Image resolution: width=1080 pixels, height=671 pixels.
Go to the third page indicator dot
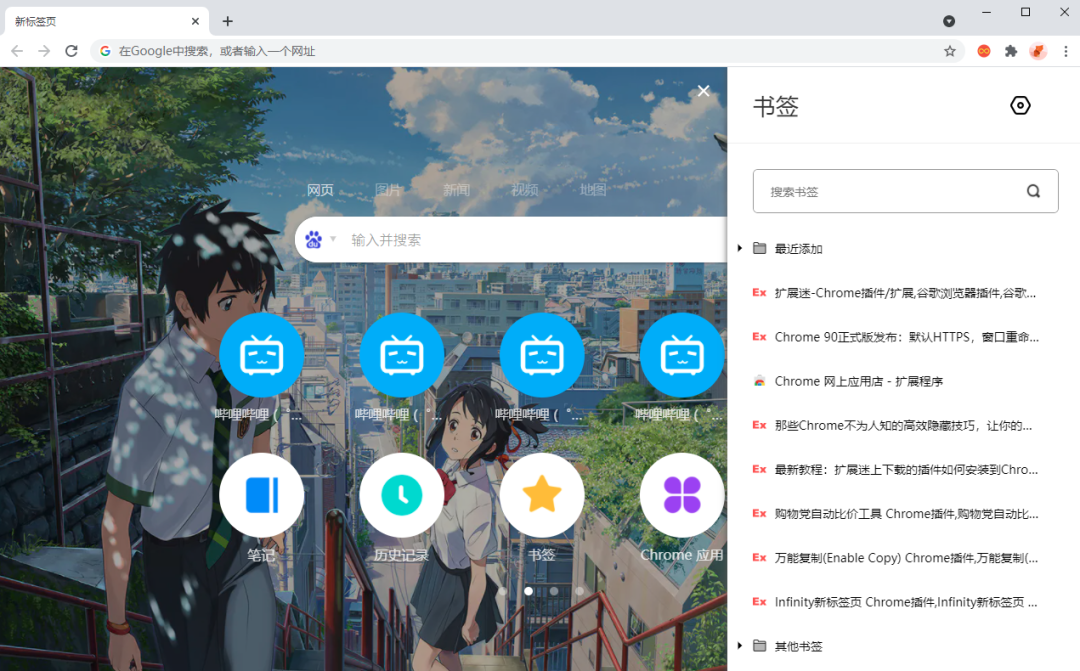tap(554, 591)
